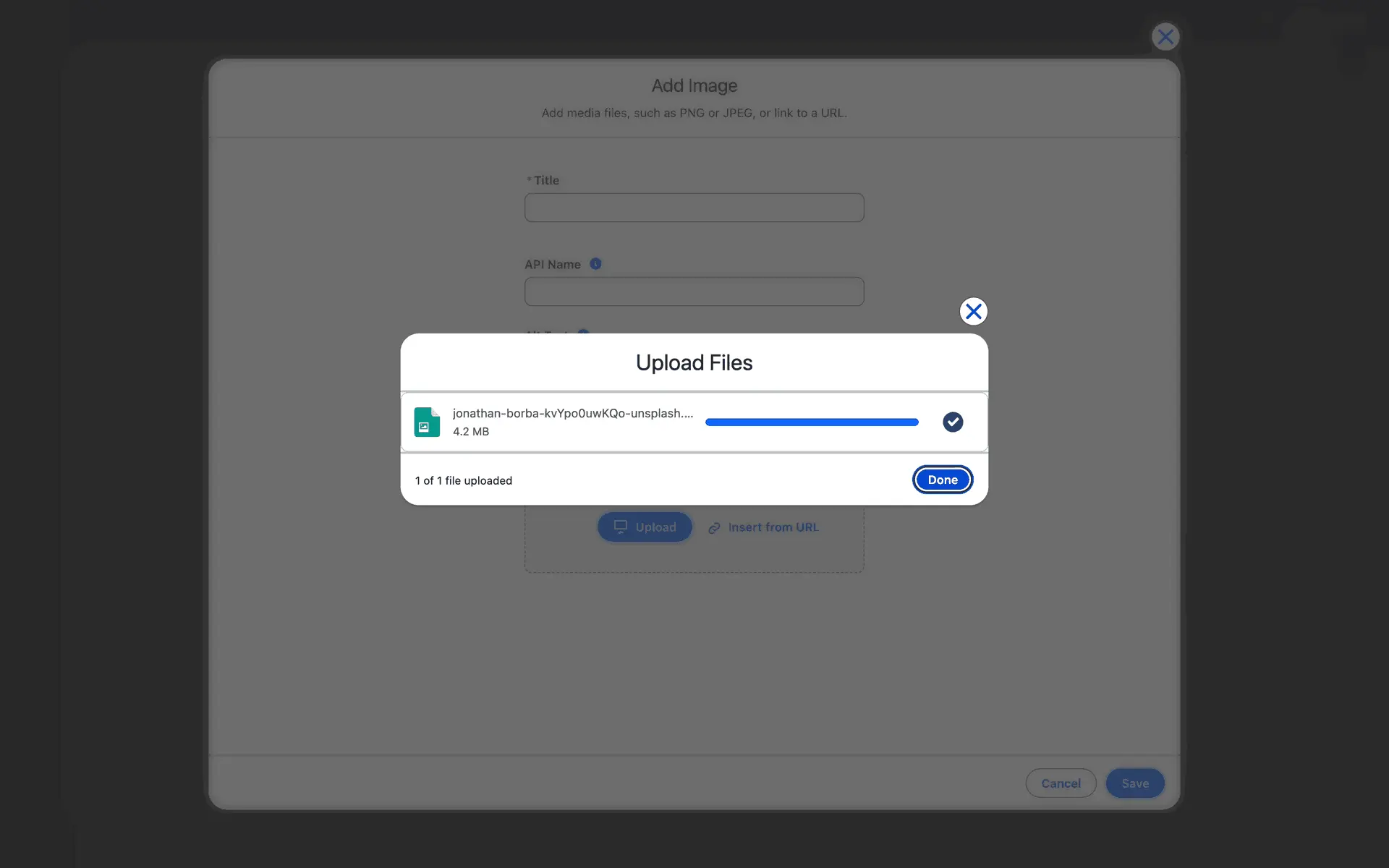Image resolution: width=1389 pixels, height=868 pixels.
Task: Click the upload complete checkmark icon
Action: pos(953,422)
